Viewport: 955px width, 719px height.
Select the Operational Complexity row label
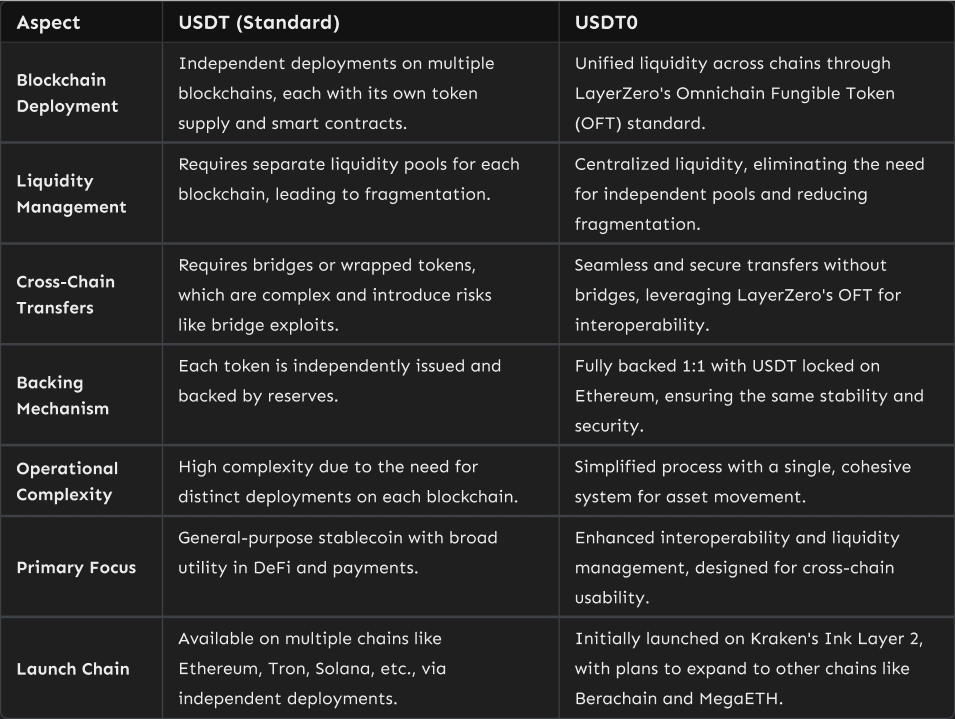pos(67,481)
